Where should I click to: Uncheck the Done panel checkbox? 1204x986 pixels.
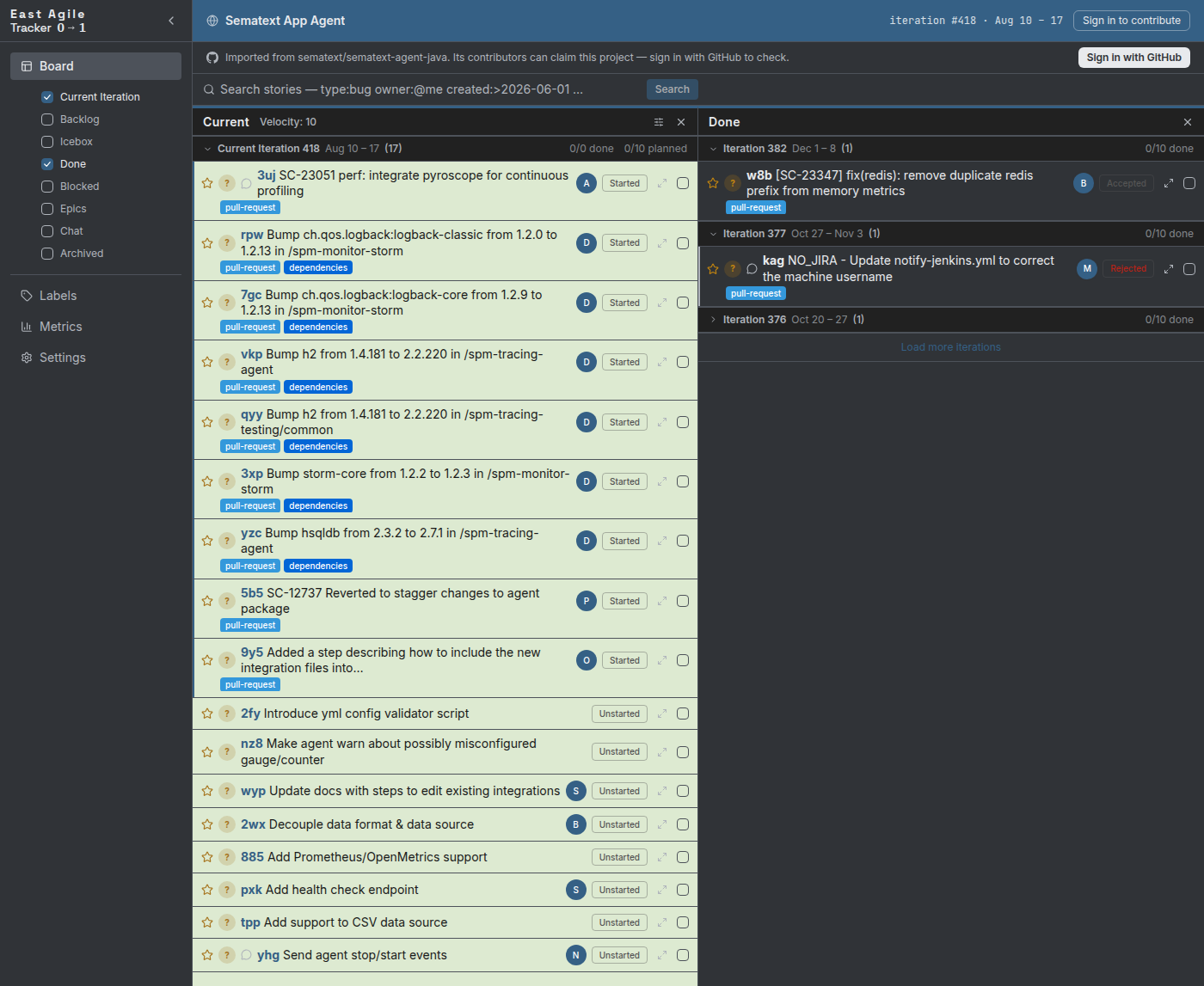47,164
